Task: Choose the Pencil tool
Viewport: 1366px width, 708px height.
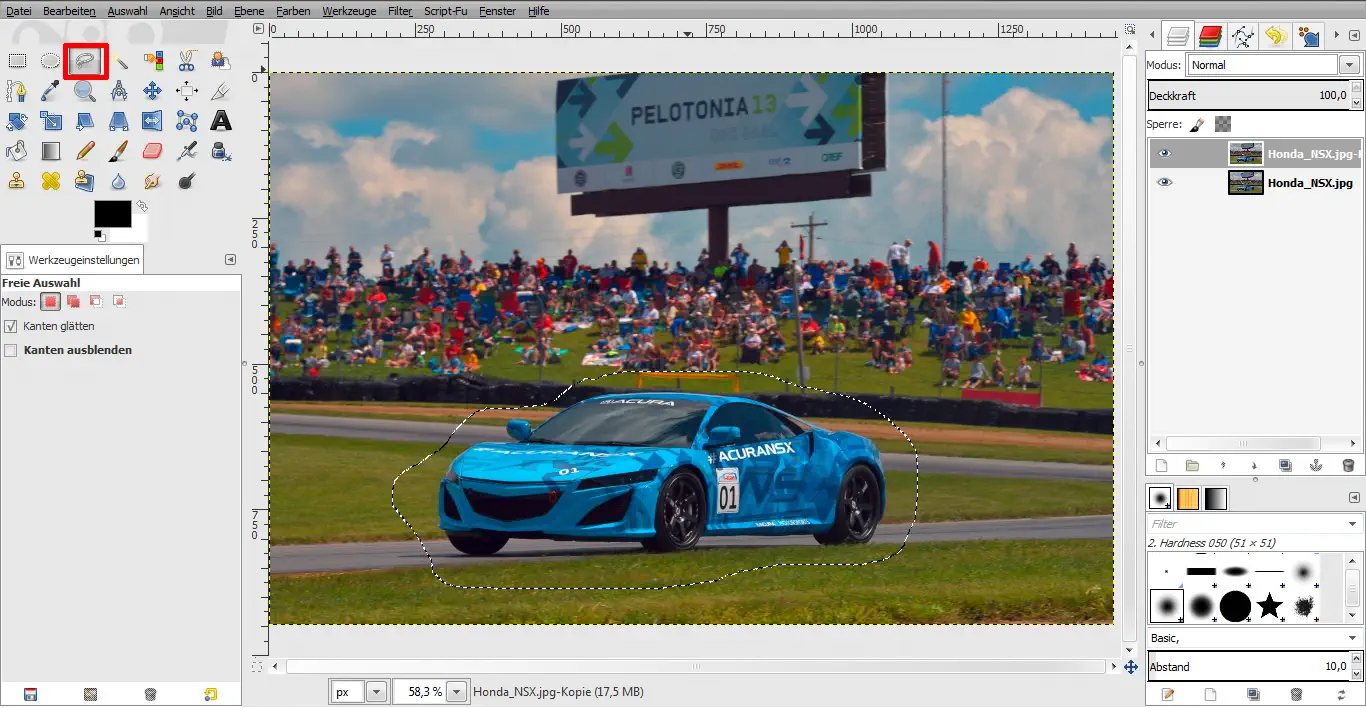Action: coord(85,151)
